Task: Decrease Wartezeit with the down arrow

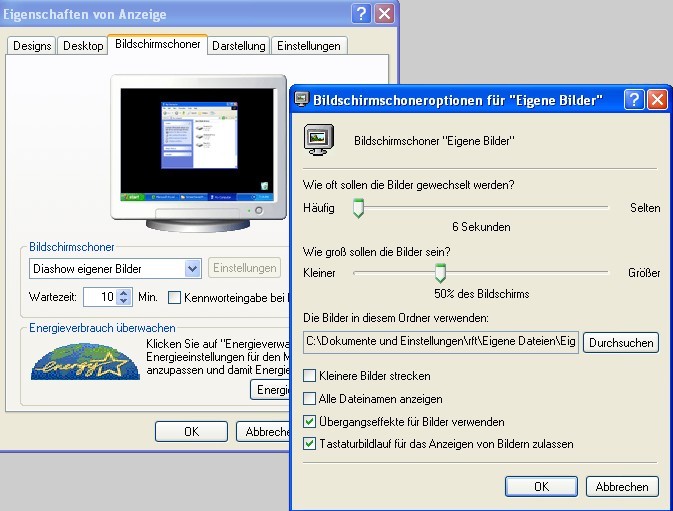Action: pyautogui.click(x=124, y=301)
